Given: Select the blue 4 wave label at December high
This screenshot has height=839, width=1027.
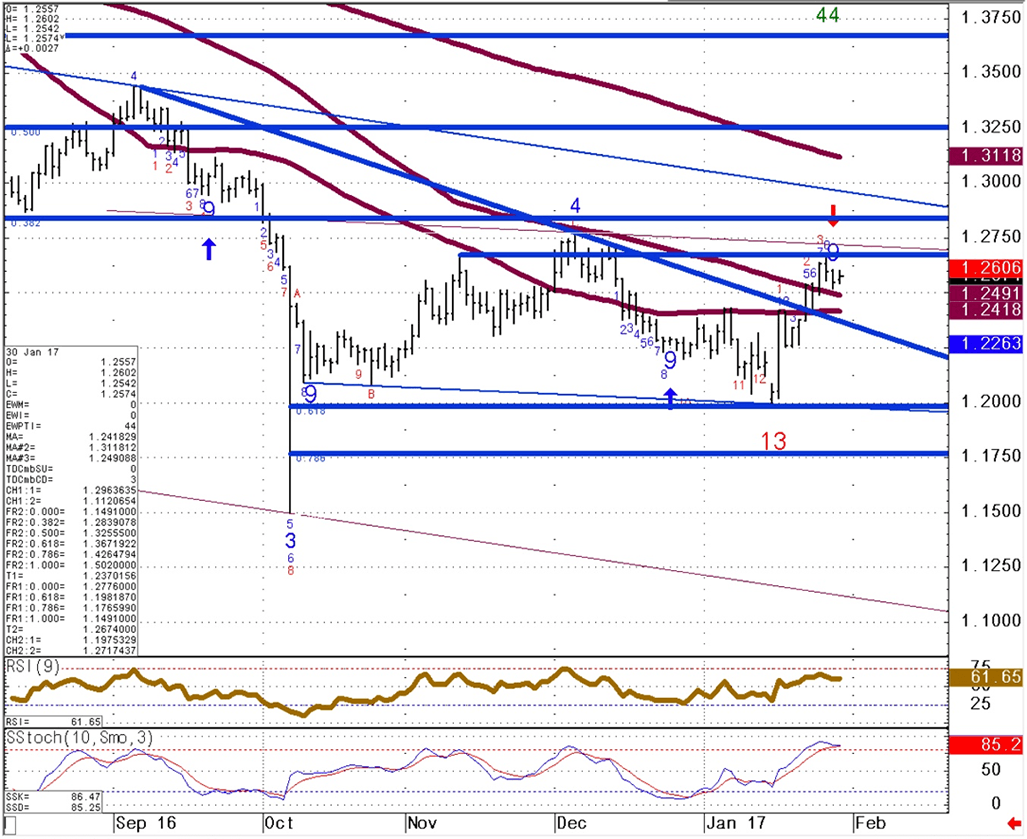Looking at the screenshot, I should [575, 206].
